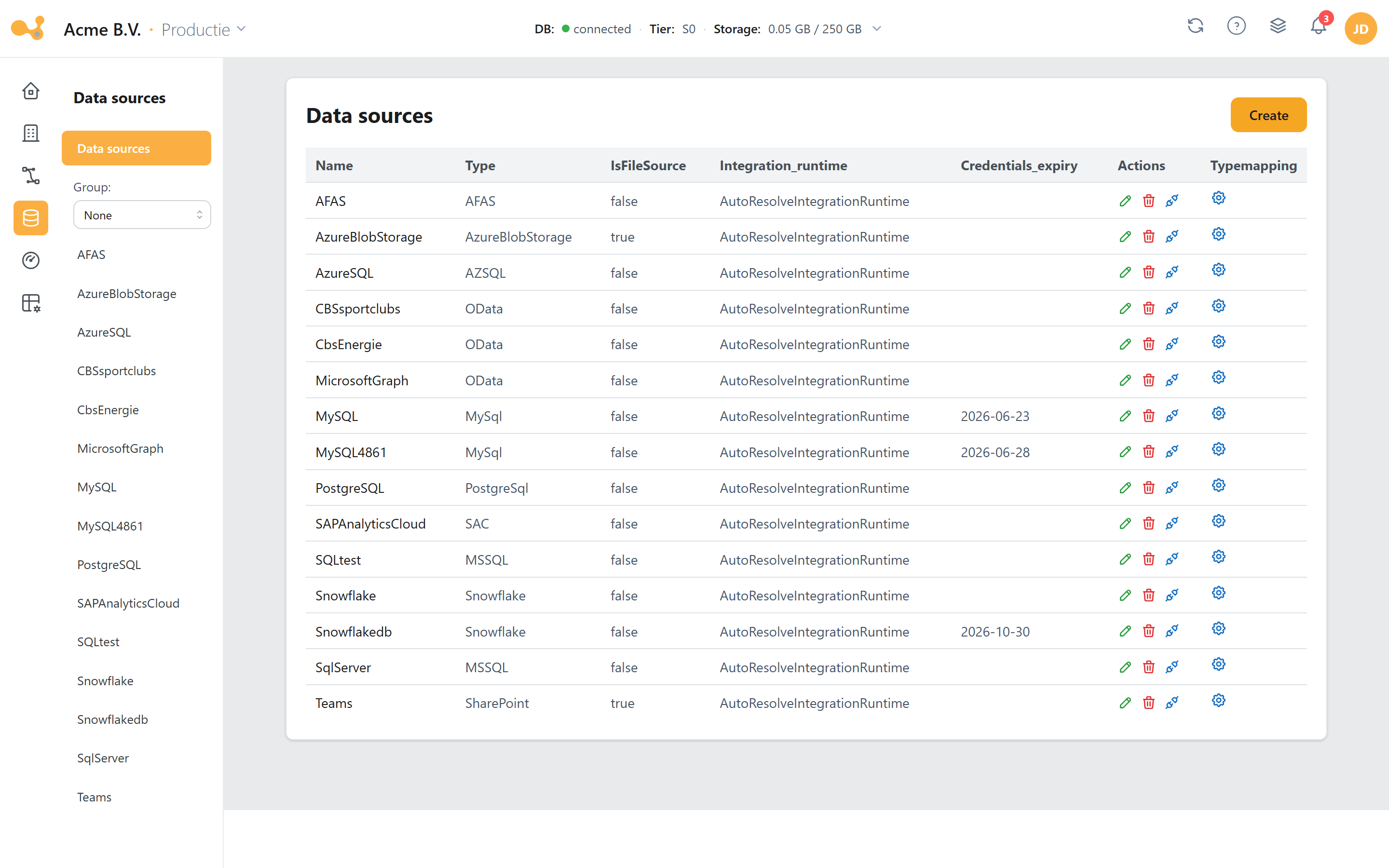This screenshot has width=1389, height=868.
Task: Expand the Productie environment dropdown
Action: click(203, 29)
